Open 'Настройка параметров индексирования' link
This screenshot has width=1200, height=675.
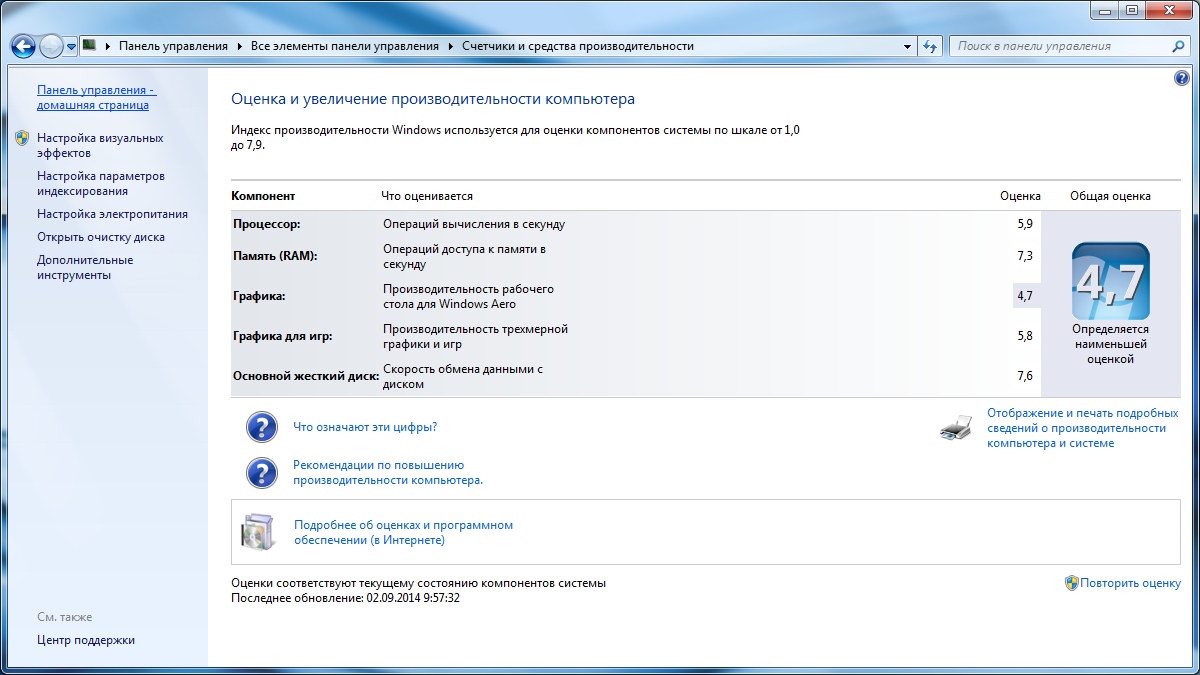coord(101,183)
